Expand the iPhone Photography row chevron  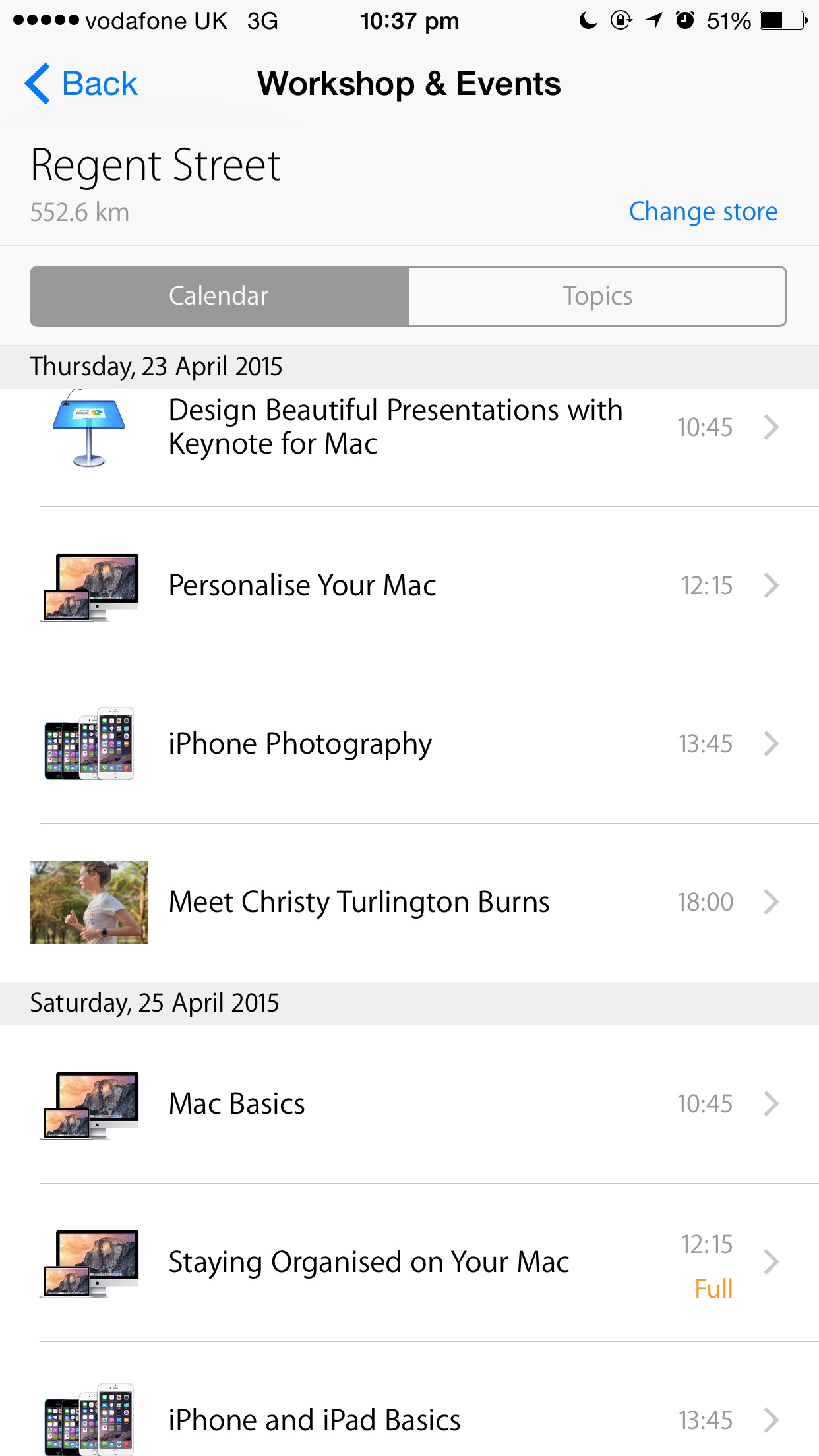pyautogui.click(x=772, y=744)
